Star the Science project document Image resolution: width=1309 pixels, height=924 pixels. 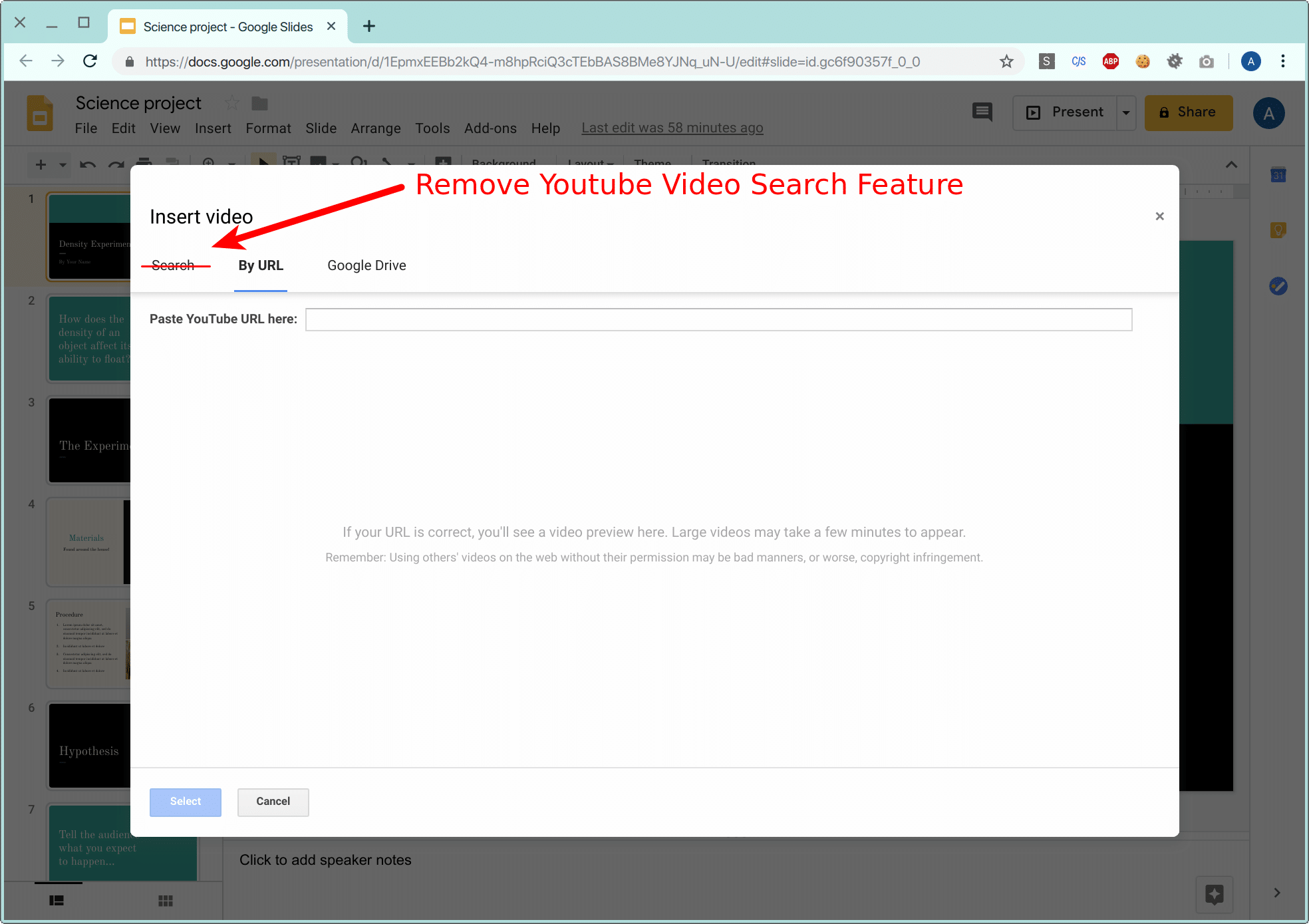point(231,103)
